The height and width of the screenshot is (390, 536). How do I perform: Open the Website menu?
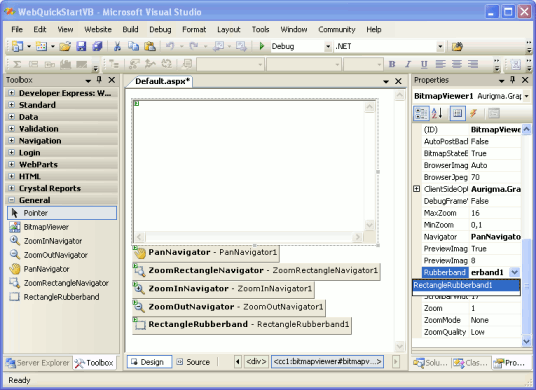(x=98, y=29)
